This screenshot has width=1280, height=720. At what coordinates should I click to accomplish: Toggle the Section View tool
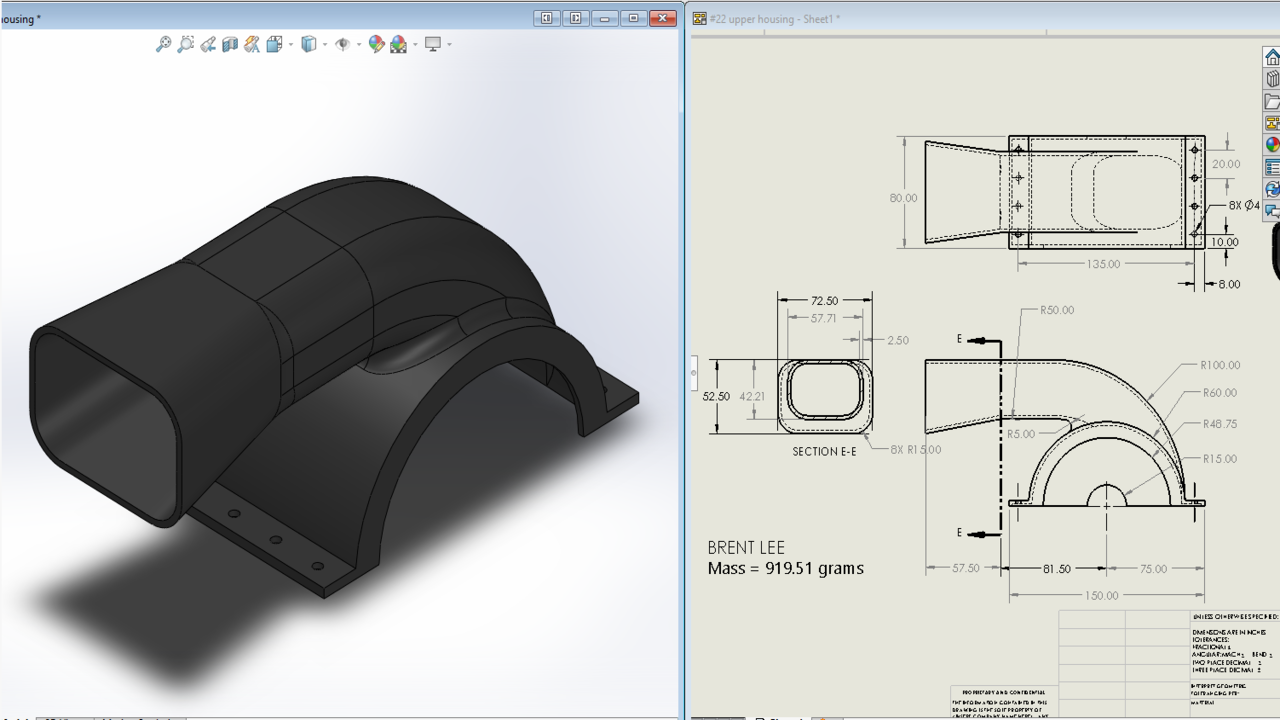click(x=230, y=44)
